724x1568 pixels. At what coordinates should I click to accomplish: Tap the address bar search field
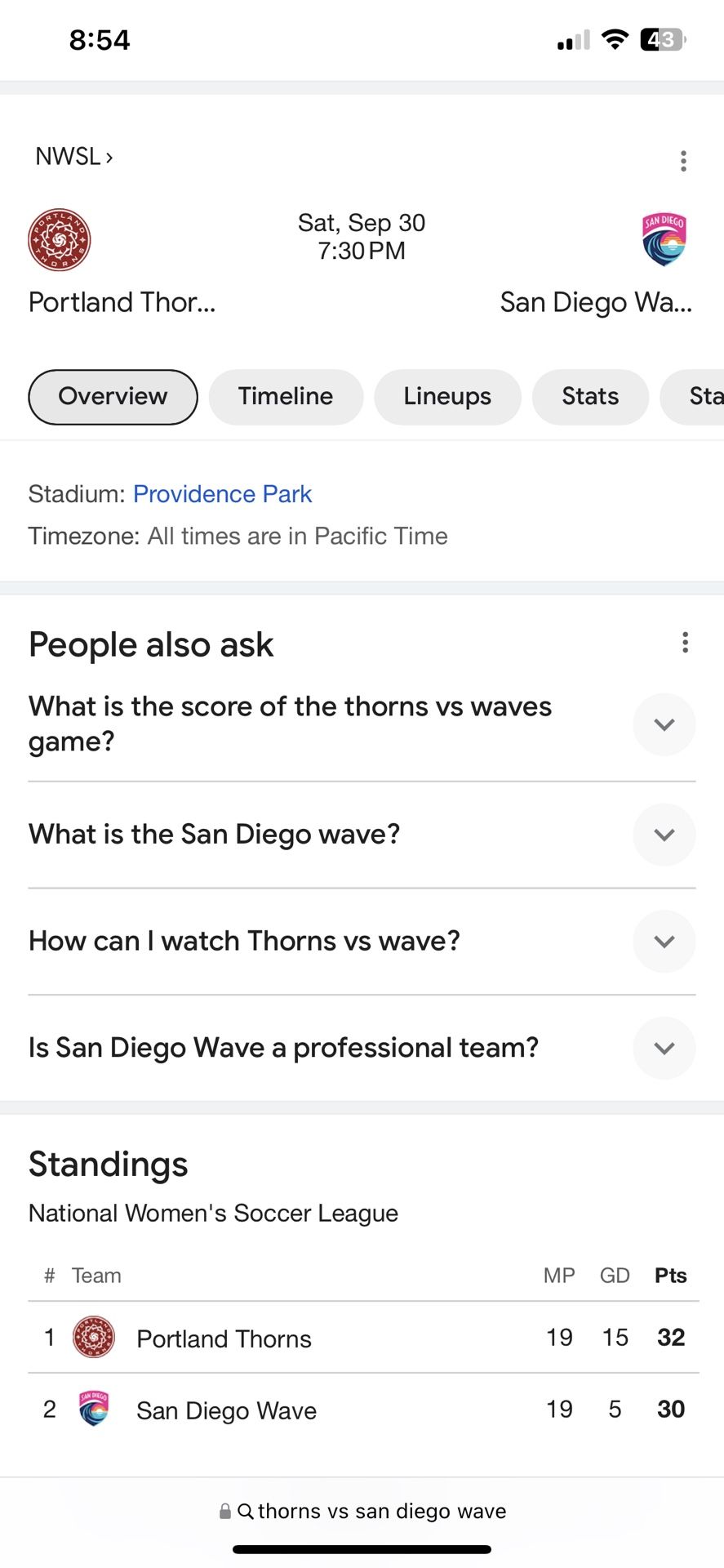coord(381,1512)
